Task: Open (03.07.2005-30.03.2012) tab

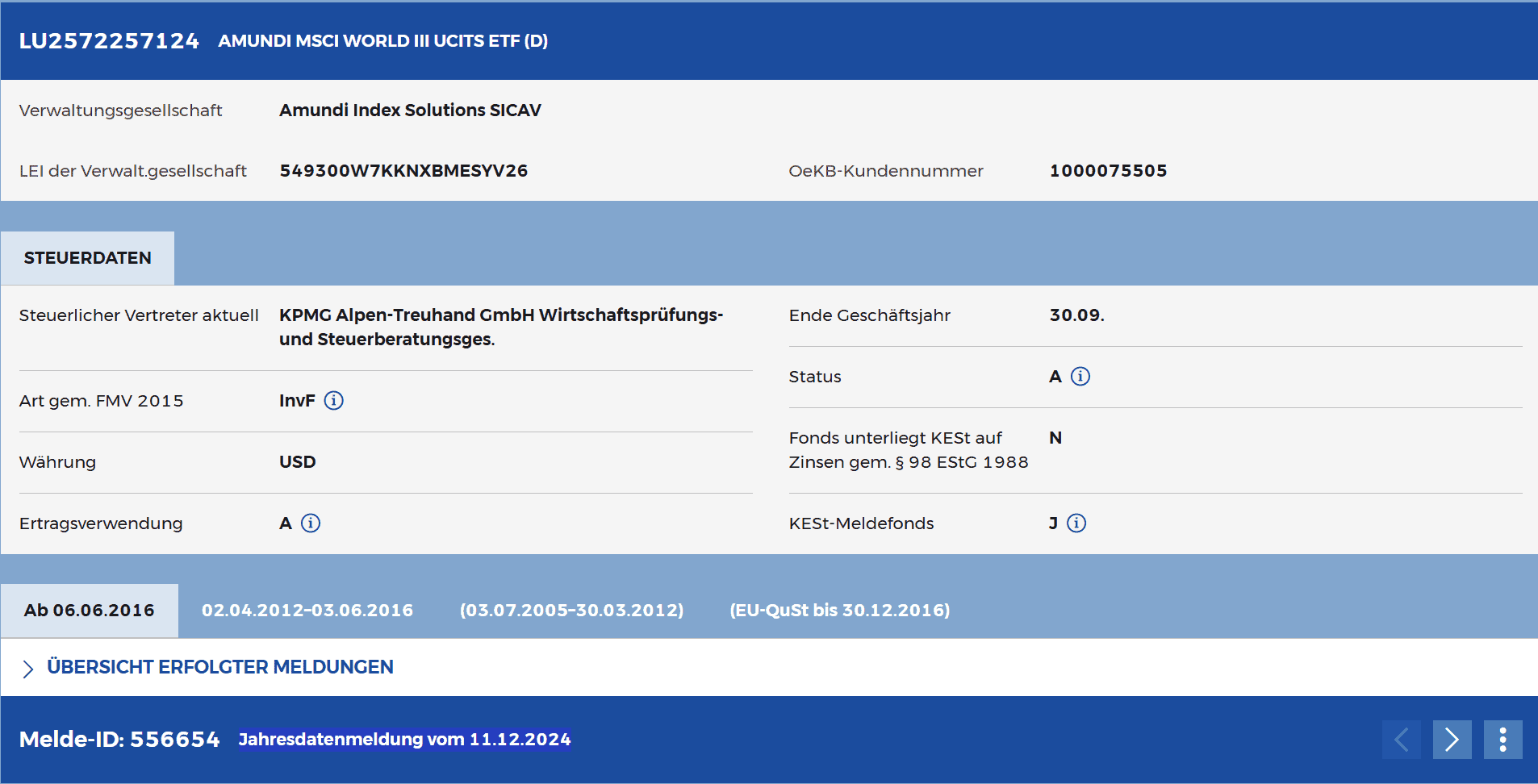Action: 571,611
